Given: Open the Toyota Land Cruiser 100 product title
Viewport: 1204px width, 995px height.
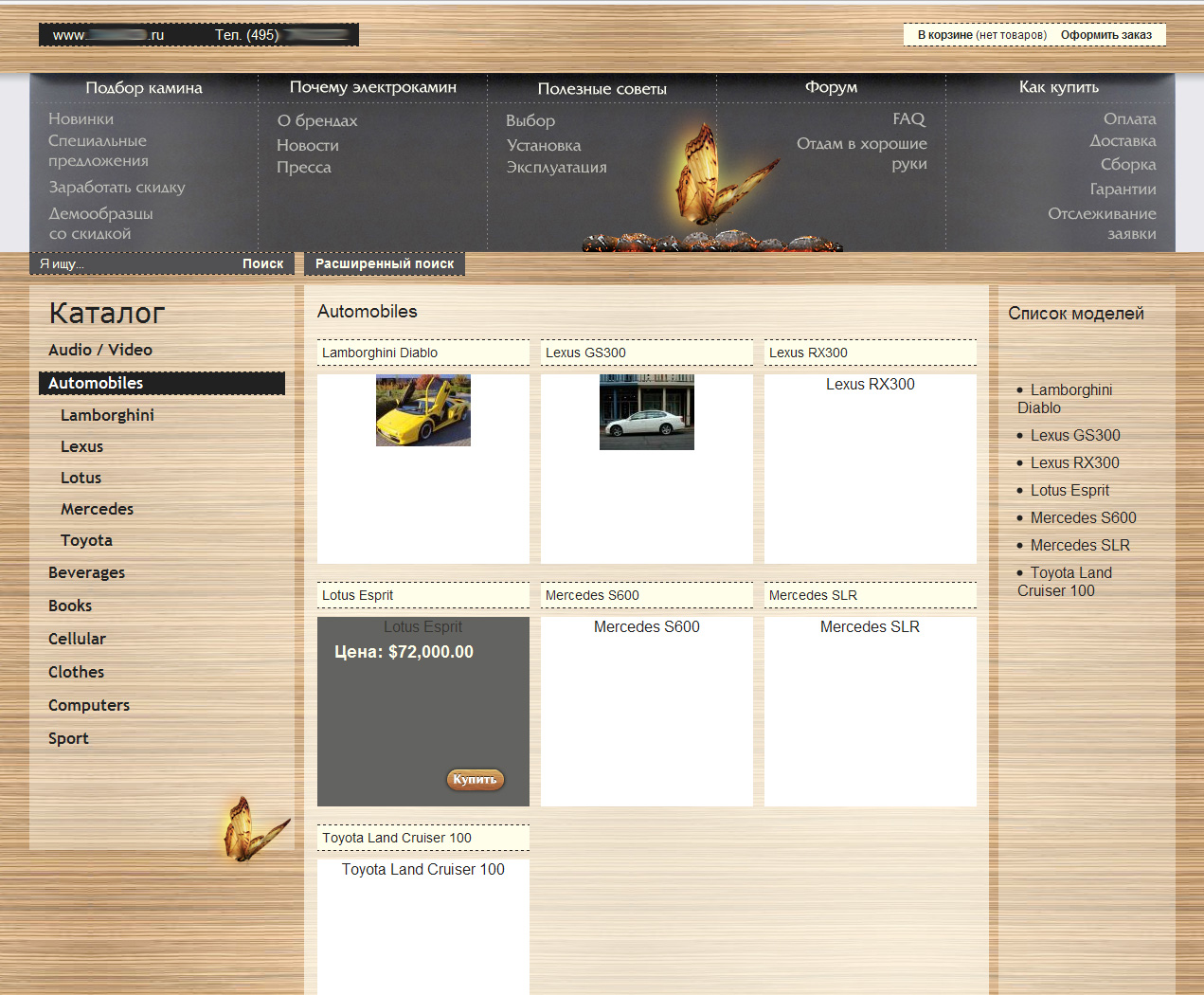Looking at the screenshot, I should point(397,838).
